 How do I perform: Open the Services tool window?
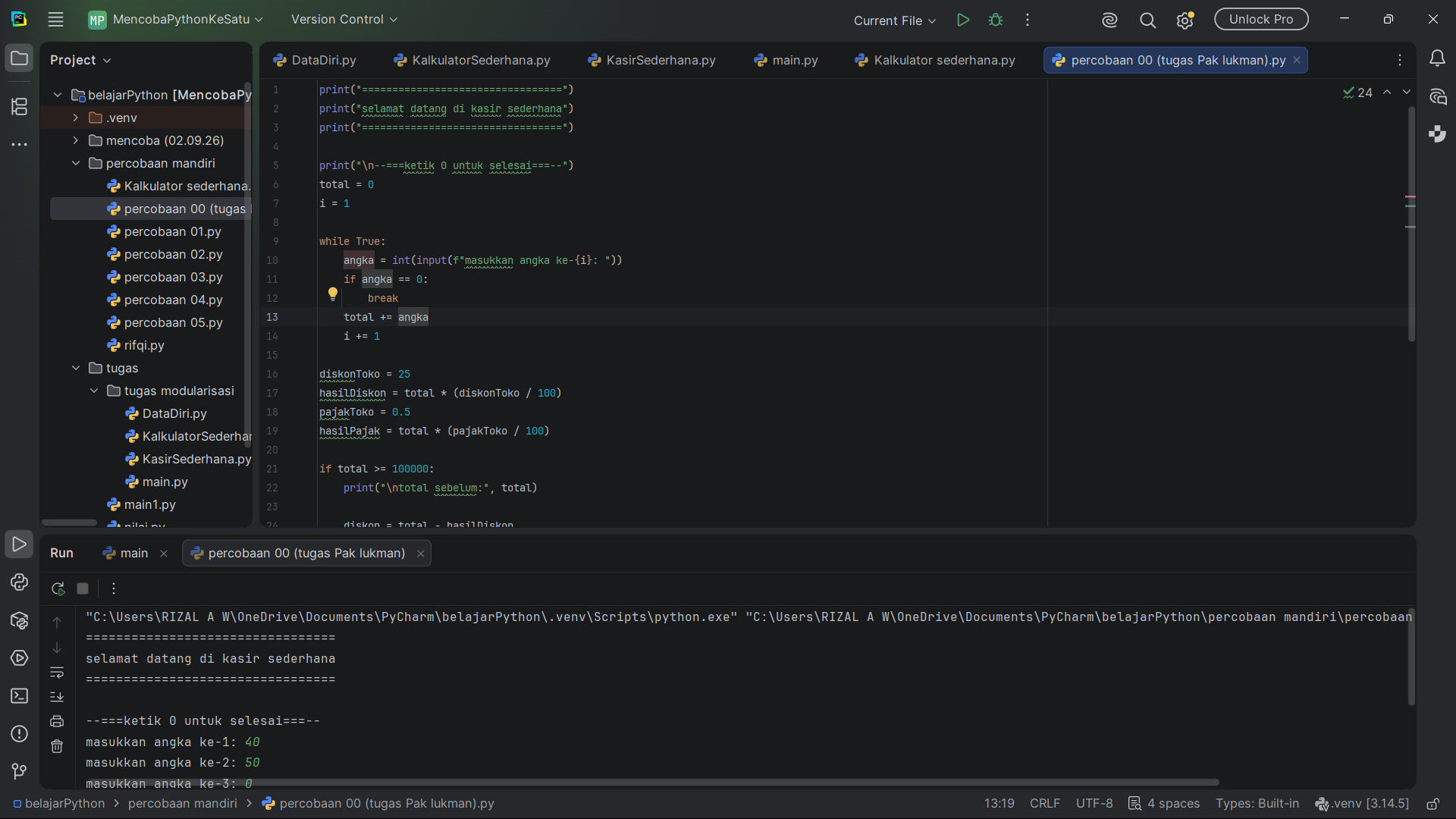pyautogui.click(x=20, y=657)
